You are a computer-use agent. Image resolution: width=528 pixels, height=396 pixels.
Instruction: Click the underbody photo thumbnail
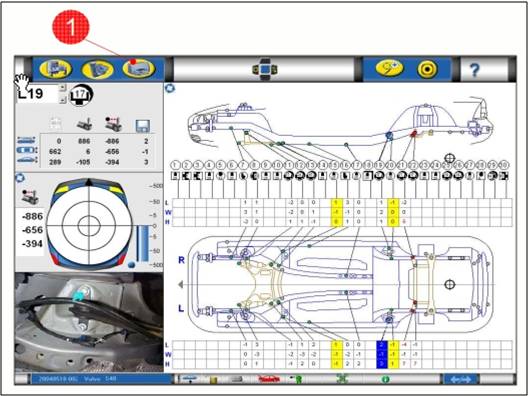89,322
